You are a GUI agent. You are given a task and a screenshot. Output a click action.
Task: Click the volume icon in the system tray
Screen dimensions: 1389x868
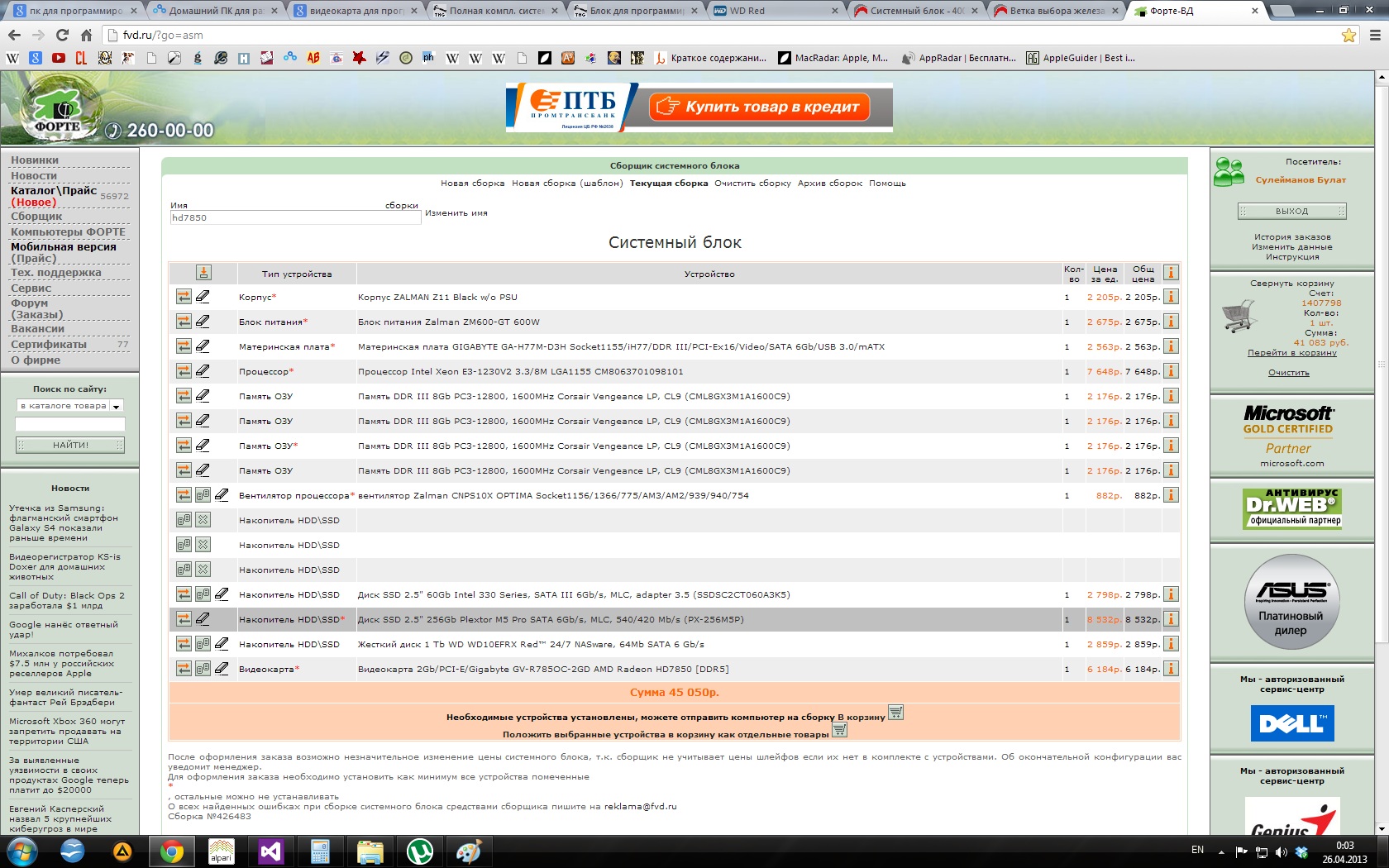(1281, 851)
